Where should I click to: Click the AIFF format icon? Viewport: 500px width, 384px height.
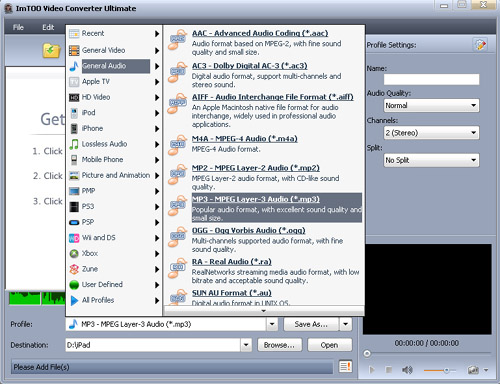[x=177, y=103]
